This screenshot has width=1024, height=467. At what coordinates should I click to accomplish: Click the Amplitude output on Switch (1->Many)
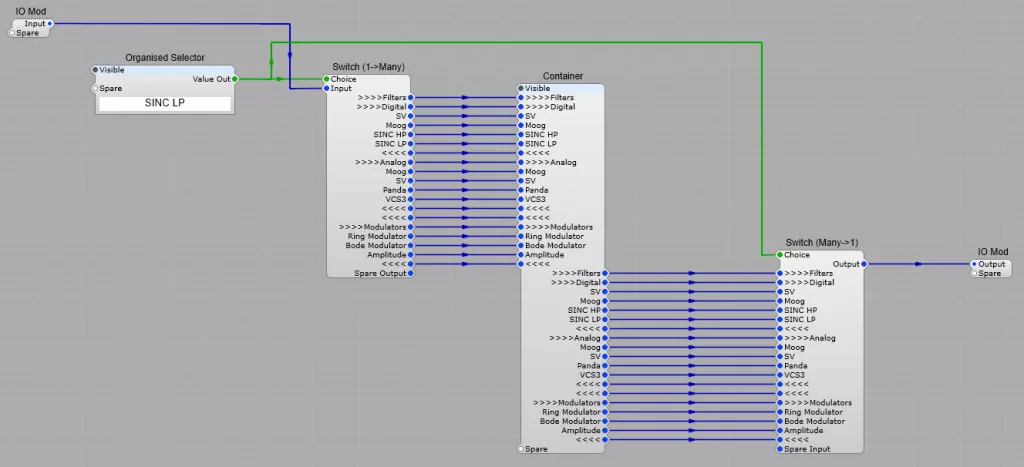coord(411,255)
